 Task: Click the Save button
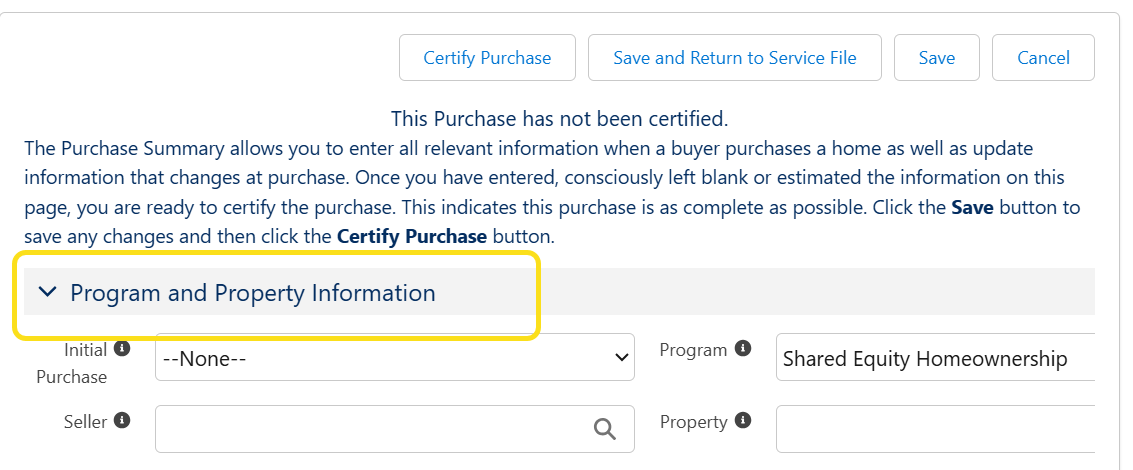pos(937,58)
